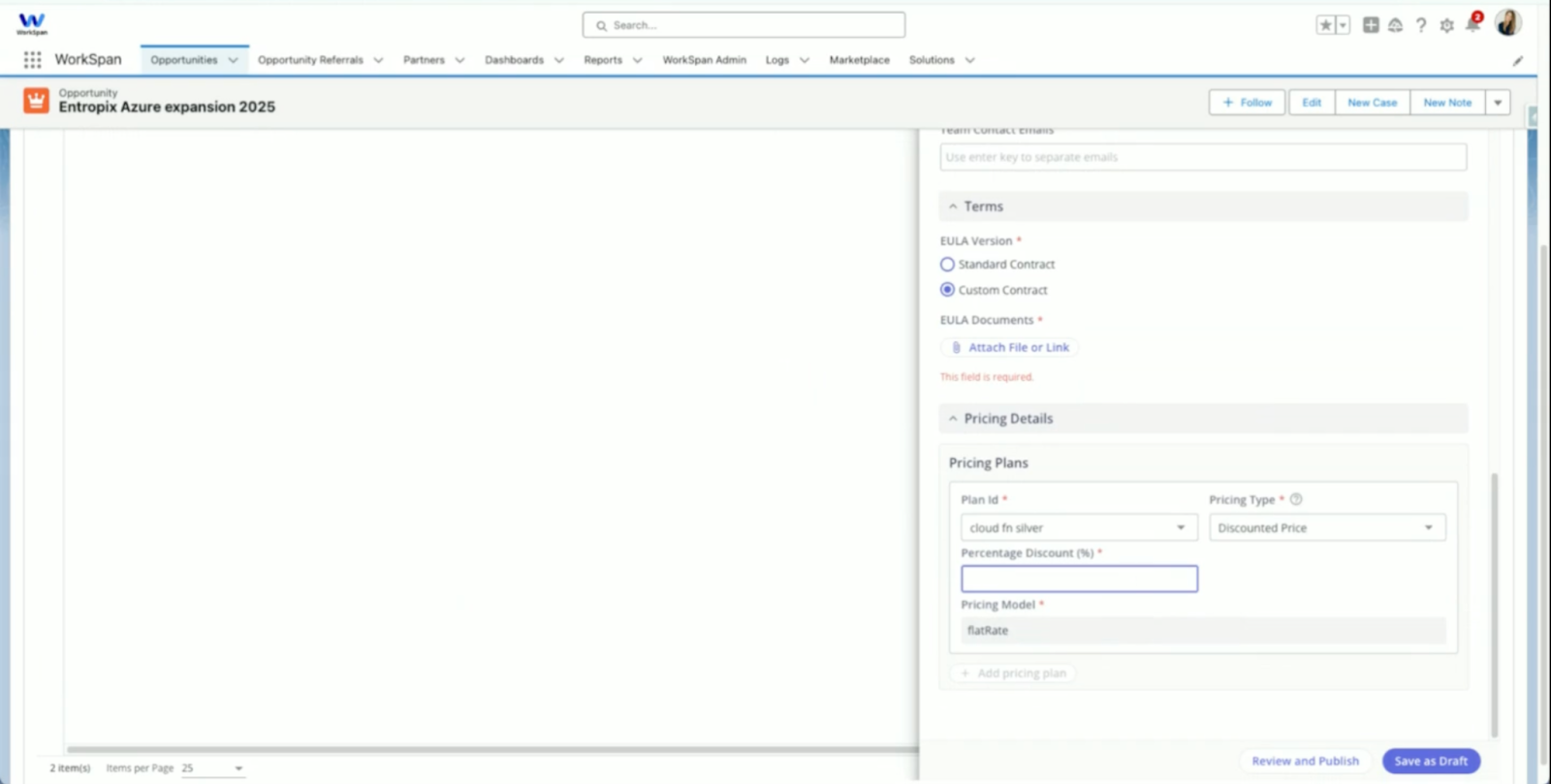The height and width of the screenshot is (784, 1551).
Task: Click the global Search field
Action: point(744,25)
